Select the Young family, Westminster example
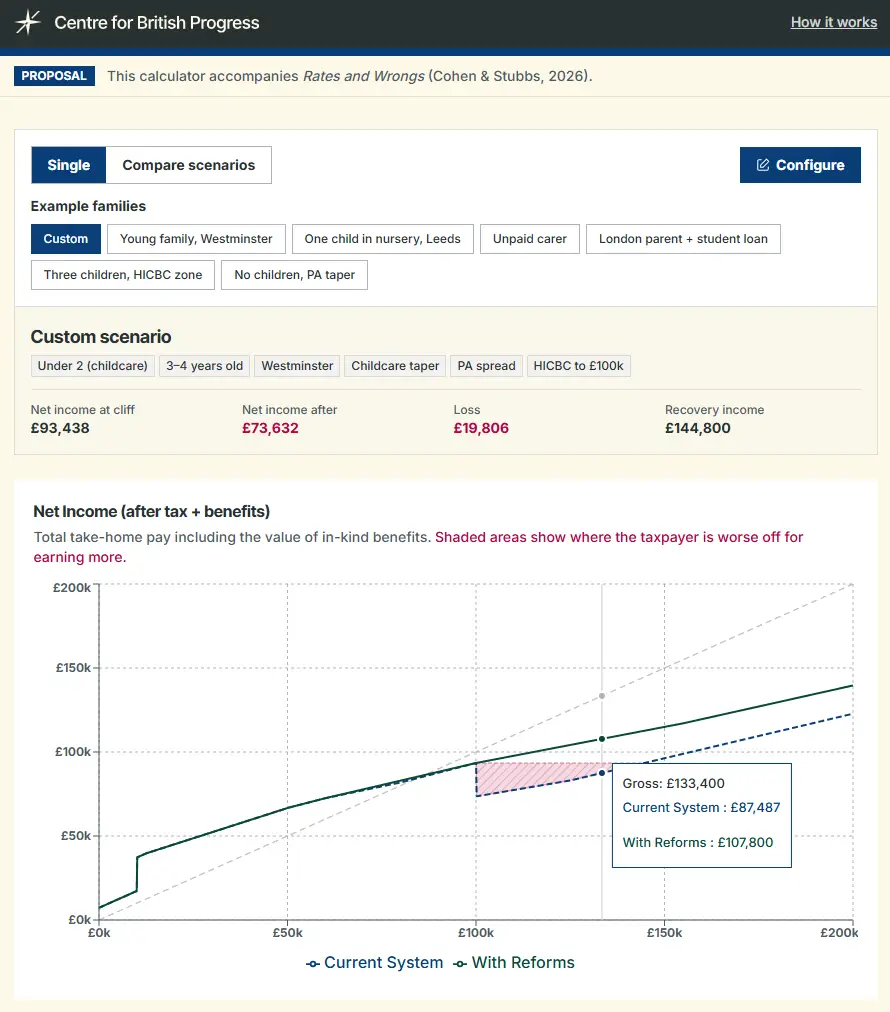 tap(196, 239)
